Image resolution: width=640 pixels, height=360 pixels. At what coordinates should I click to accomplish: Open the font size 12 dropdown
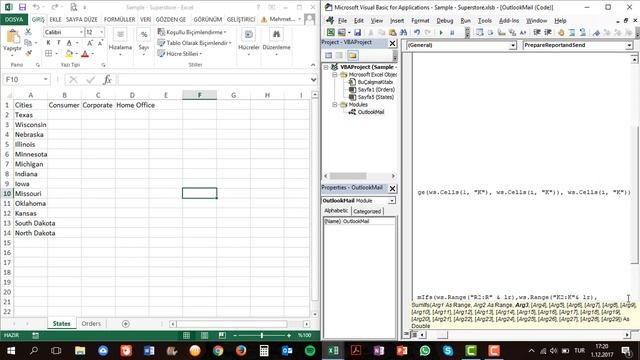[101, 32]
